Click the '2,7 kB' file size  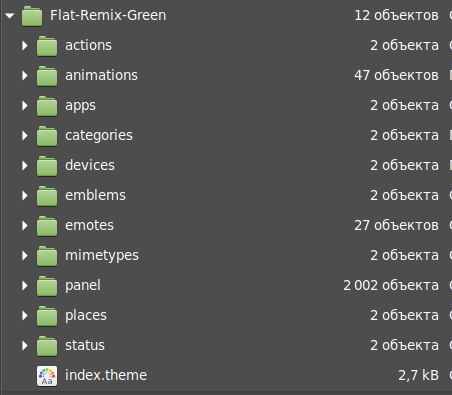click(418, 375)
